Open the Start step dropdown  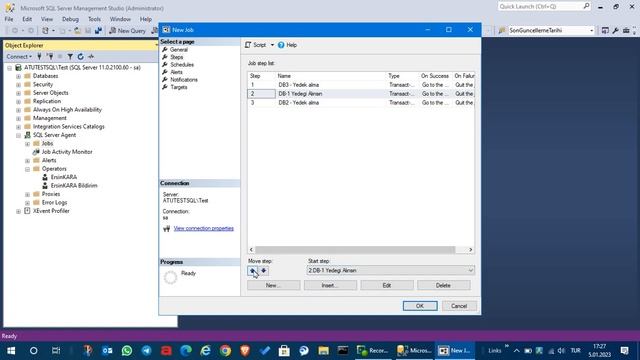470,271
